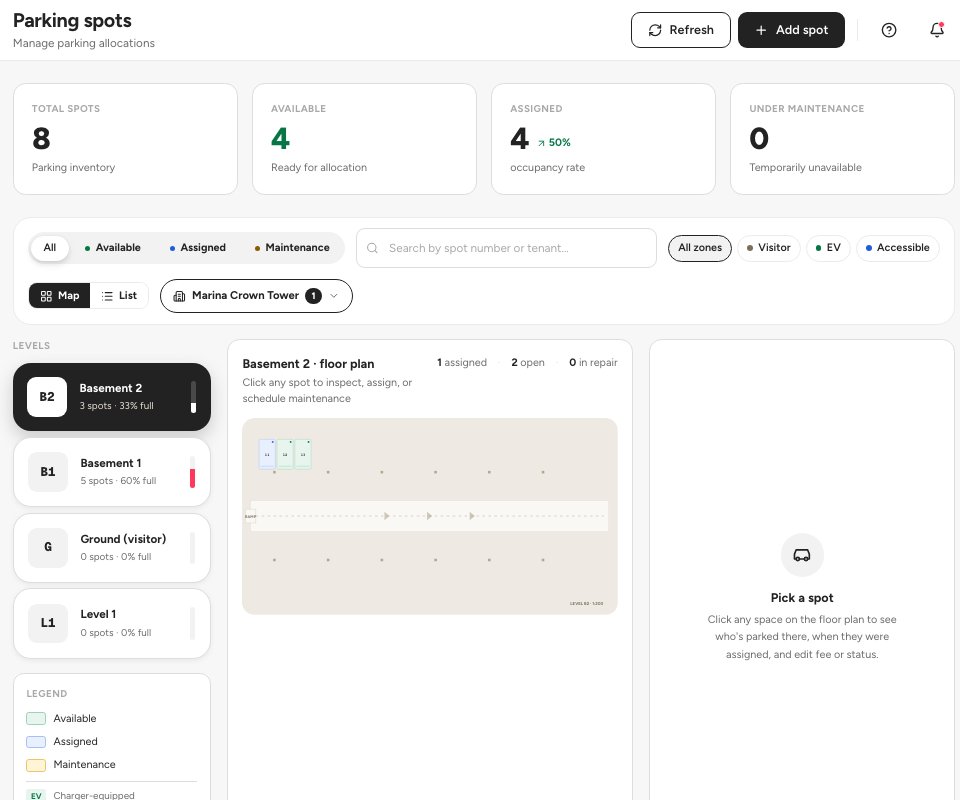The height and width of the screenshot is (800, 960).
Task: Select the All zones chip
Action: coord(700,248)
